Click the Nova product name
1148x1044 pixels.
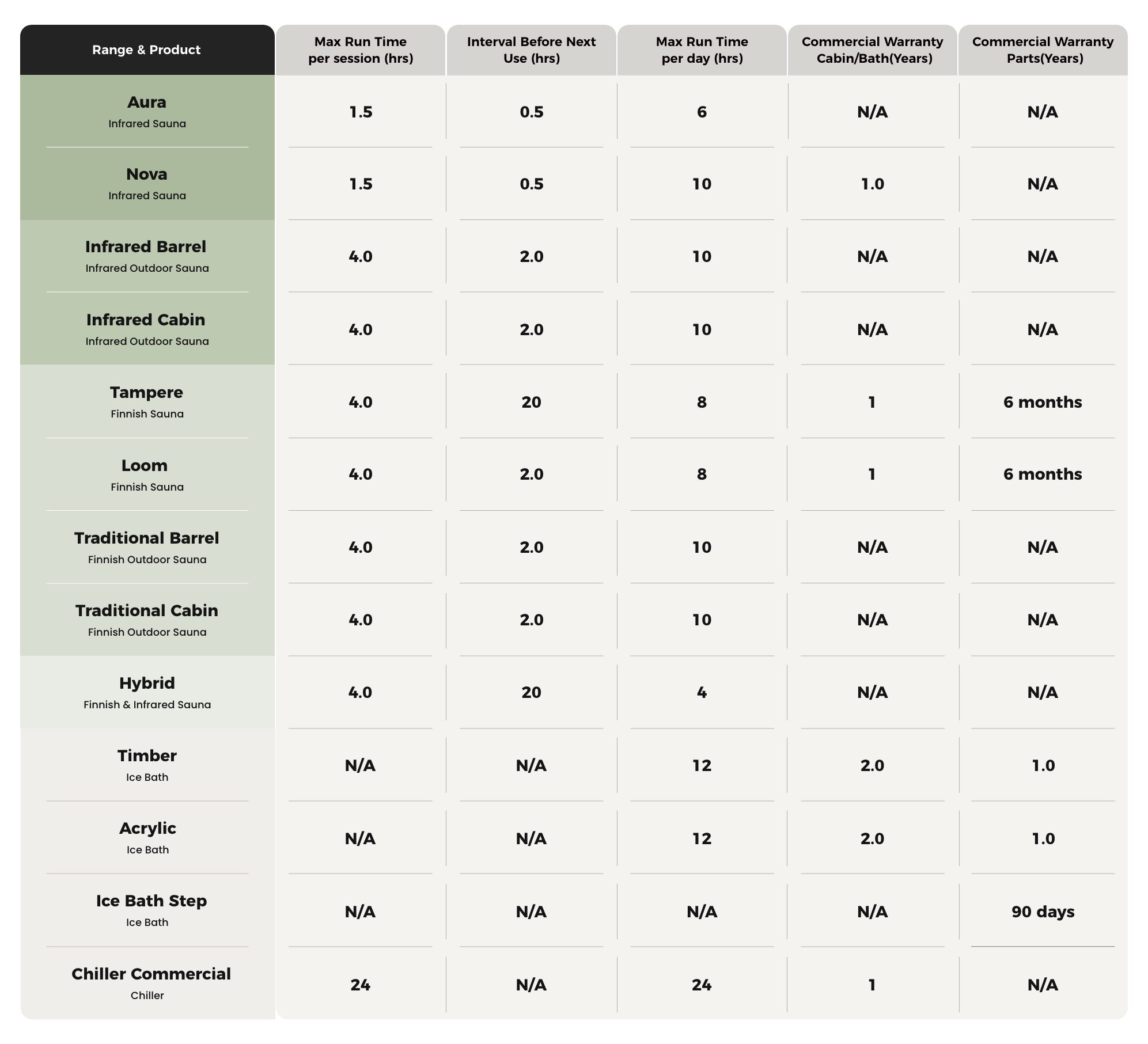[147, 174]
